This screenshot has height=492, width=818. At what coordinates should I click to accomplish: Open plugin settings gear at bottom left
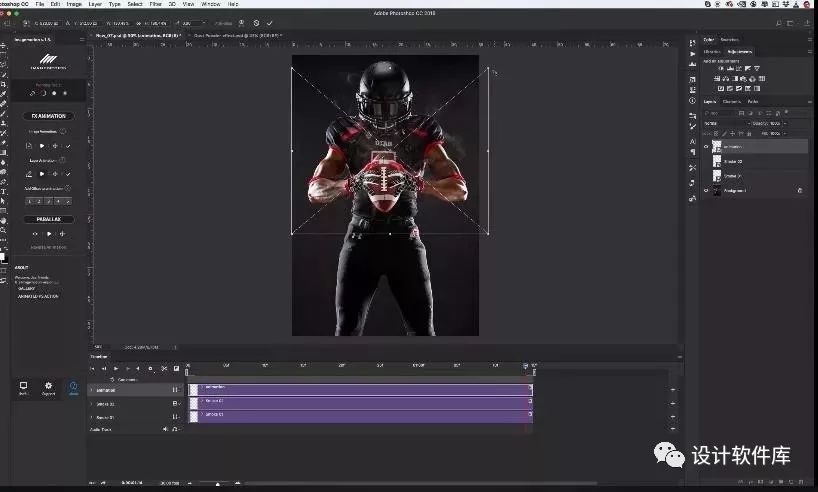(48, 388)
